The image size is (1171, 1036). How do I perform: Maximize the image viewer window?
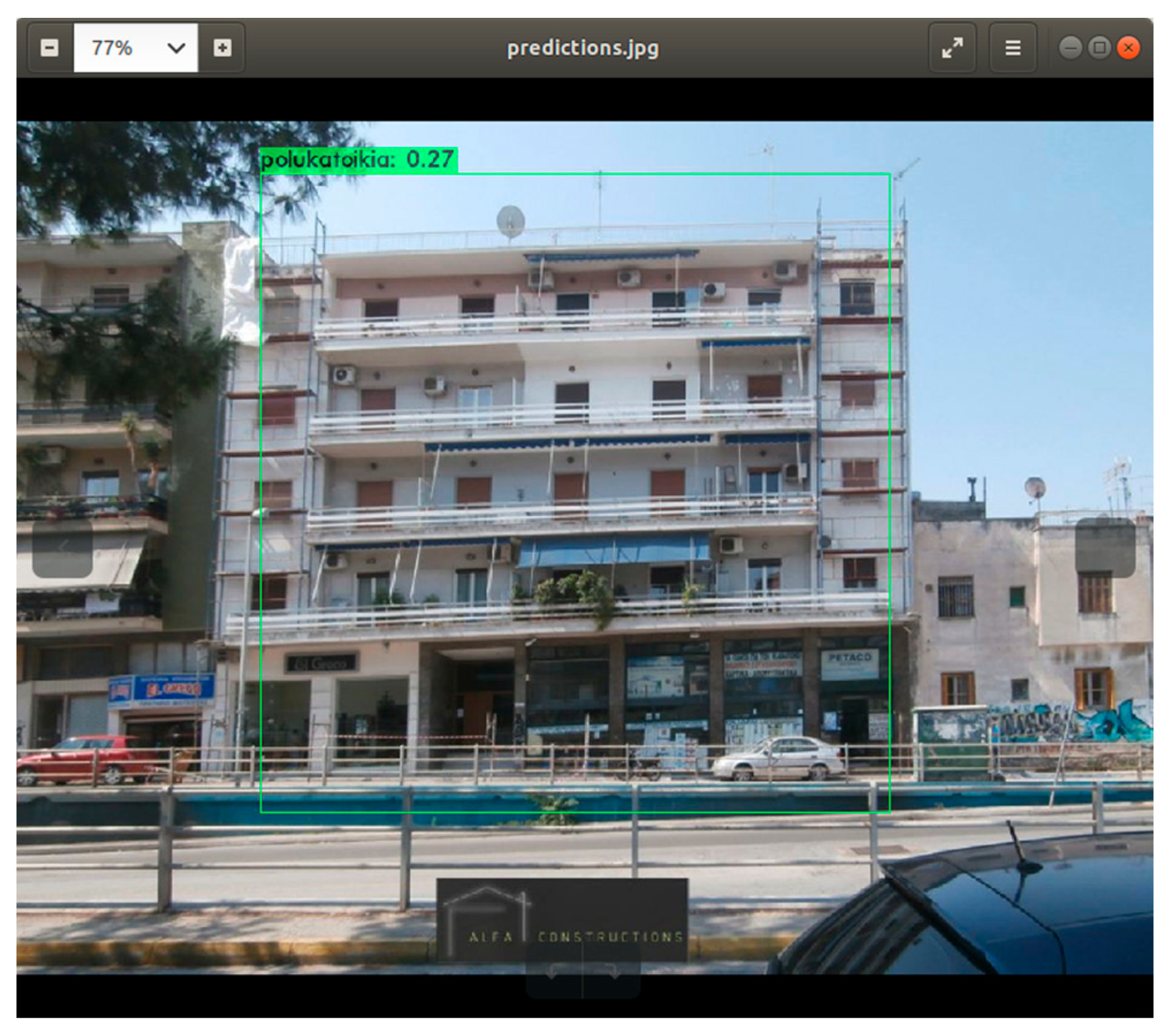(x=1099, y=48)
